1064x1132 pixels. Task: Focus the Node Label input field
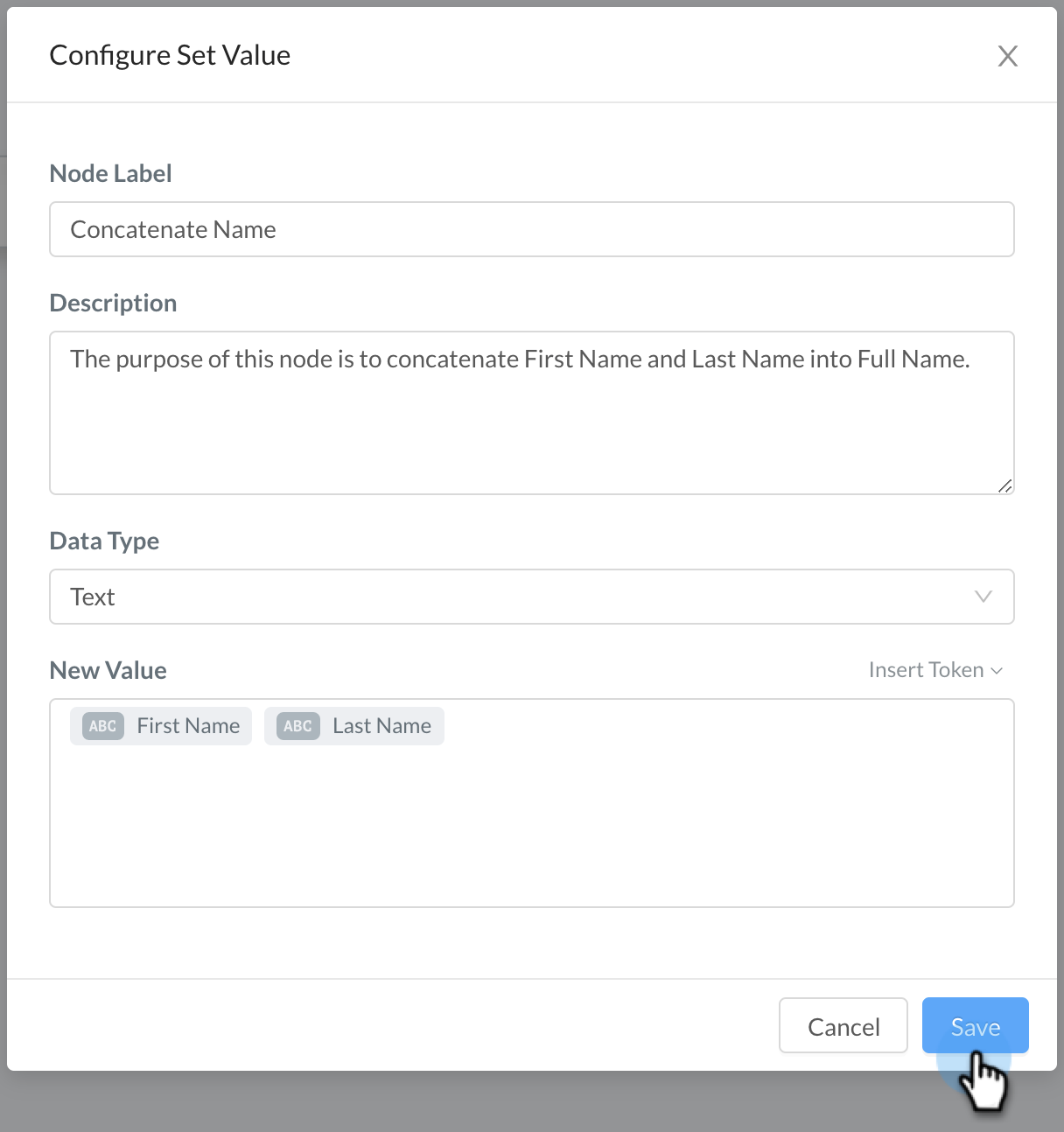point(532,229)
